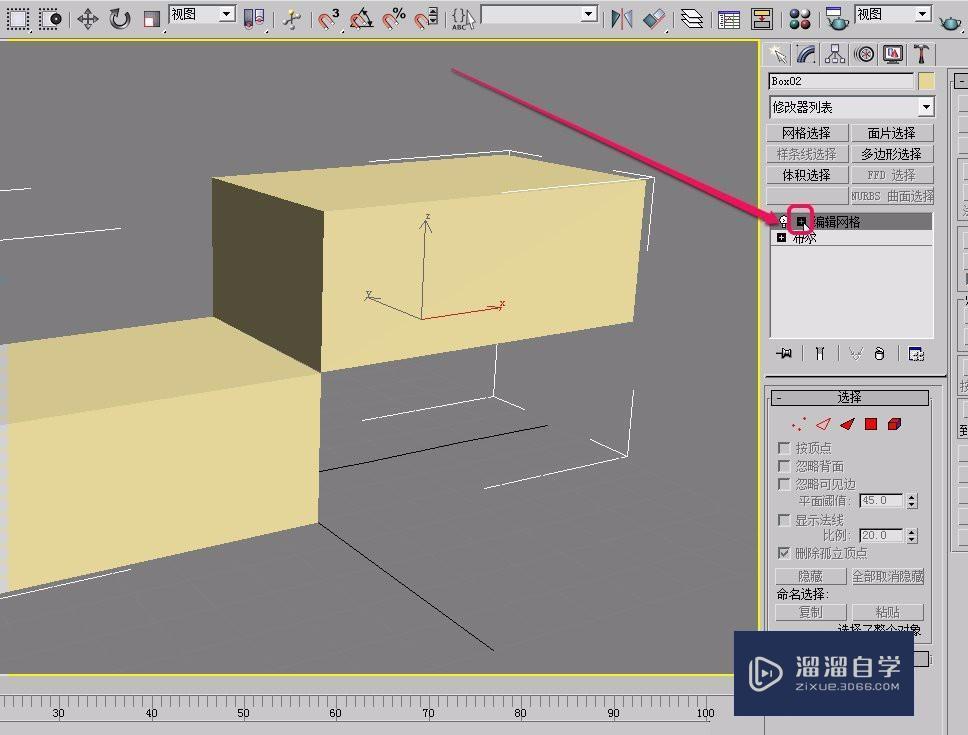Click the 多边形选择 button

tap(890, 154)
